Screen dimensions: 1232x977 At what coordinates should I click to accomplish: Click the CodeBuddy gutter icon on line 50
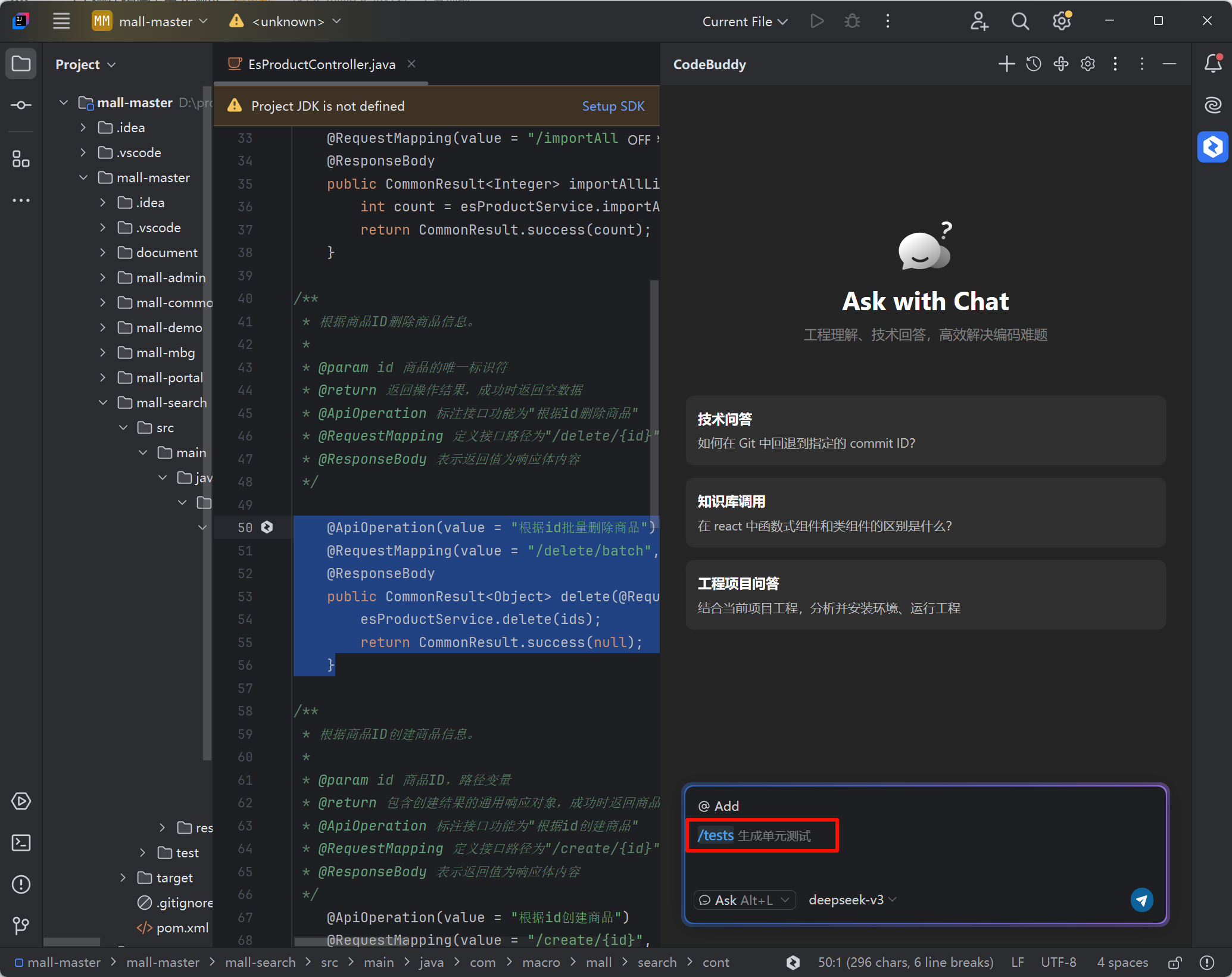tap(267, 527)
